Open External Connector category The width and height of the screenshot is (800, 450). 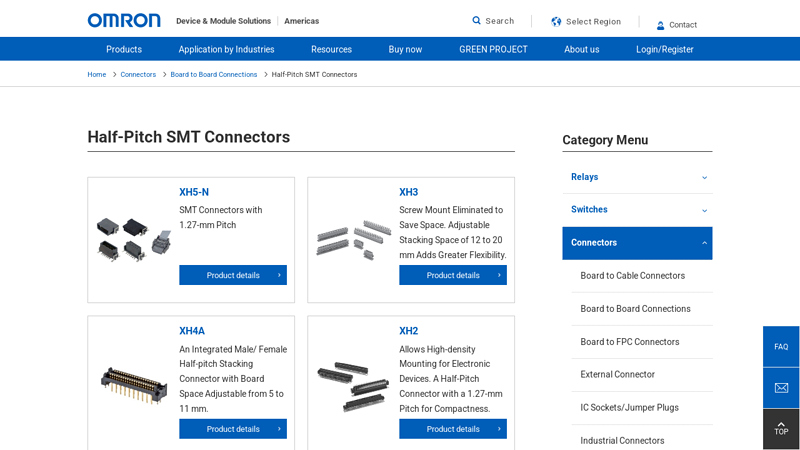(617, 374)
